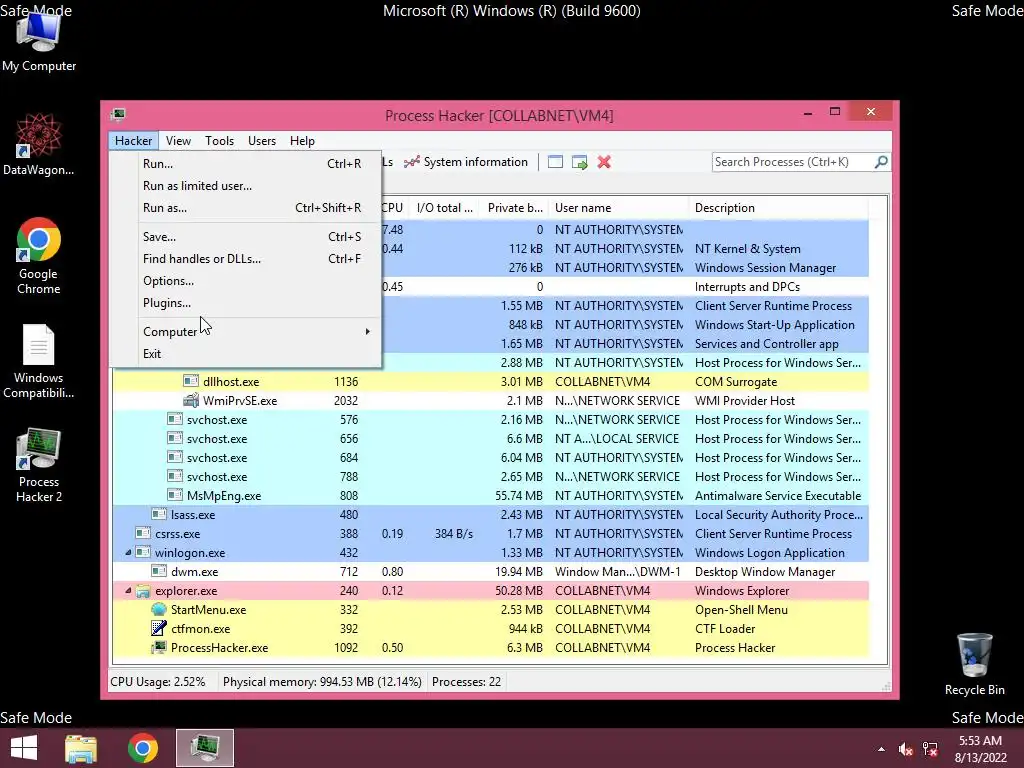Sort by Private bytes column header
This screenshot has width=1024, height=768.
[515, 208]
